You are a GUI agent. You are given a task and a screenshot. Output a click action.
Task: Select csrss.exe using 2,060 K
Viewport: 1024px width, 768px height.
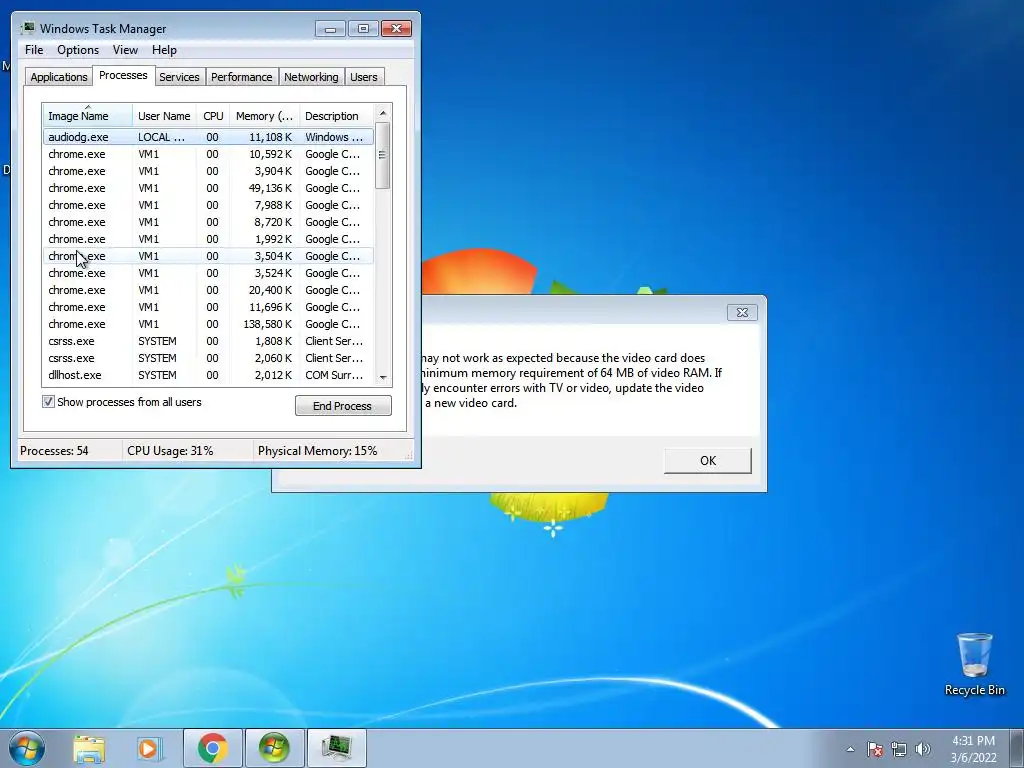208,358
